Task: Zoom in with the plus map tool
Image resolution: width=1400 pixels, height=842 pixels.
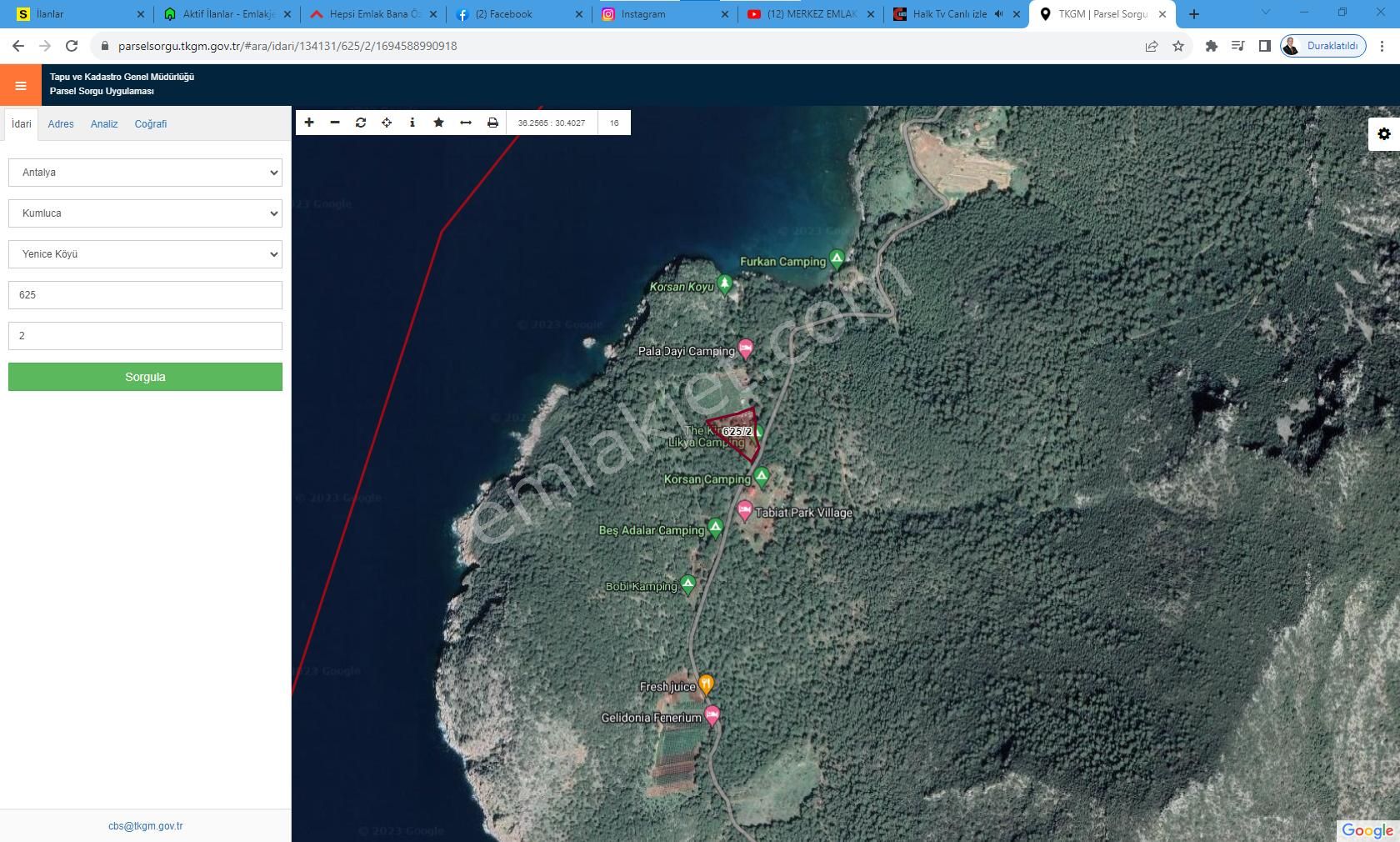Action: tap(309, 123)
